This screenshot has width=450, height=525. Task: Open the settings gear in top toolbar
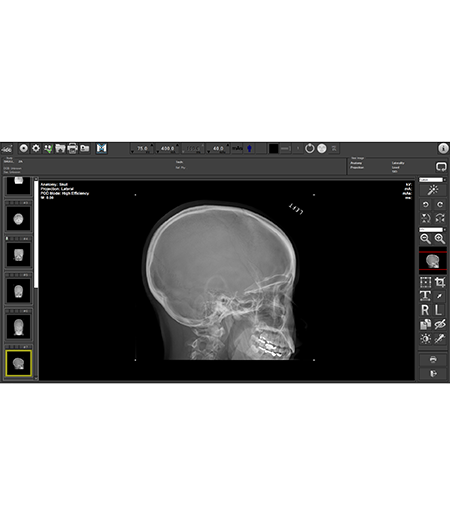[36, 148]
